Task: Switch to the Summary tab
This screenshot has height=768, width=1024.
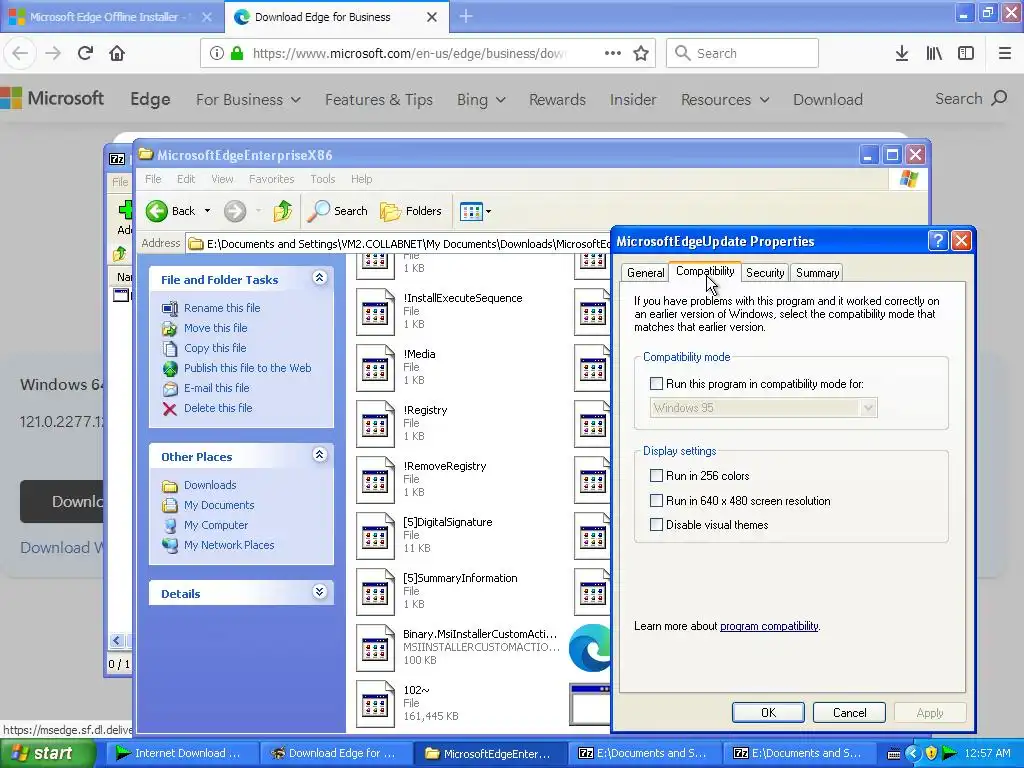Action: click(x=817, y=273)
